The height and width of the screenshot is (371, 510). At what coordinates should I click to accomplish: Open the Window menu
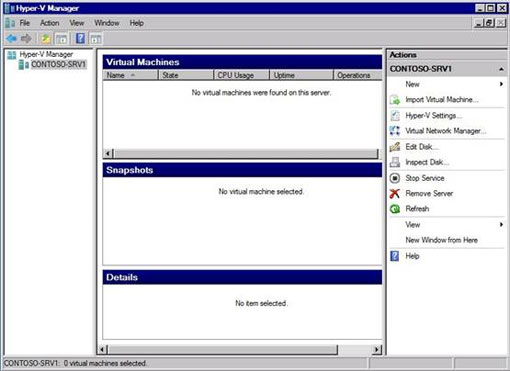[107, 23]
